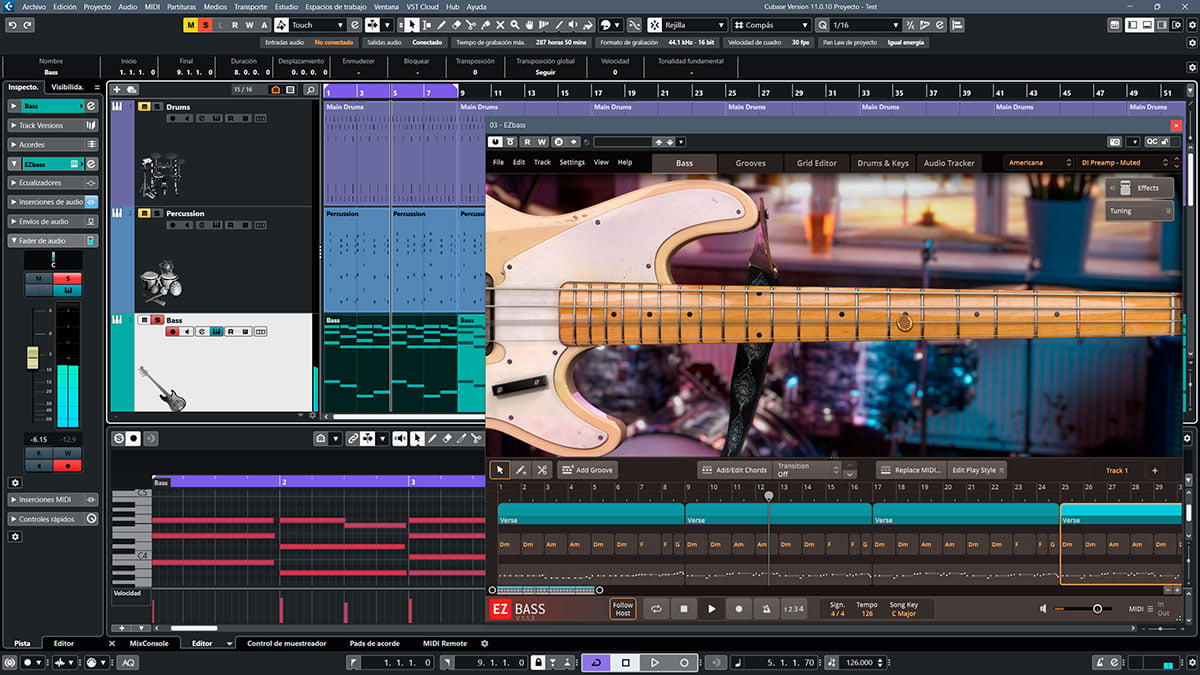Activate the Mute X tool
This screenshot has height=675, width=1200.
pos(502,25)
